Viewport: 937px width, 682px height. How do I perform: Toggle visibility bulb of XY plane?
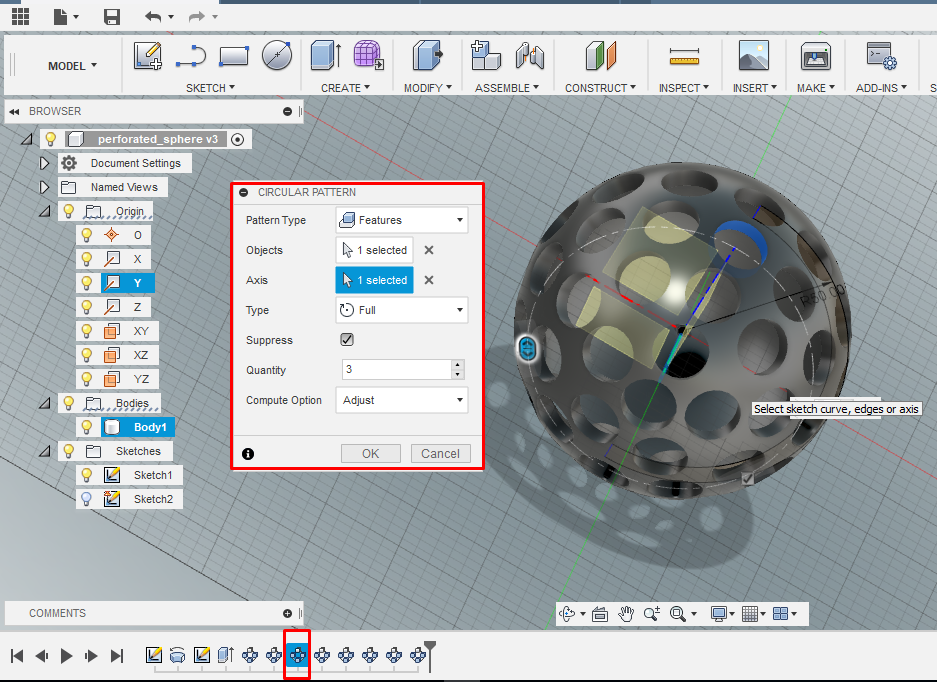coord(87,331)
